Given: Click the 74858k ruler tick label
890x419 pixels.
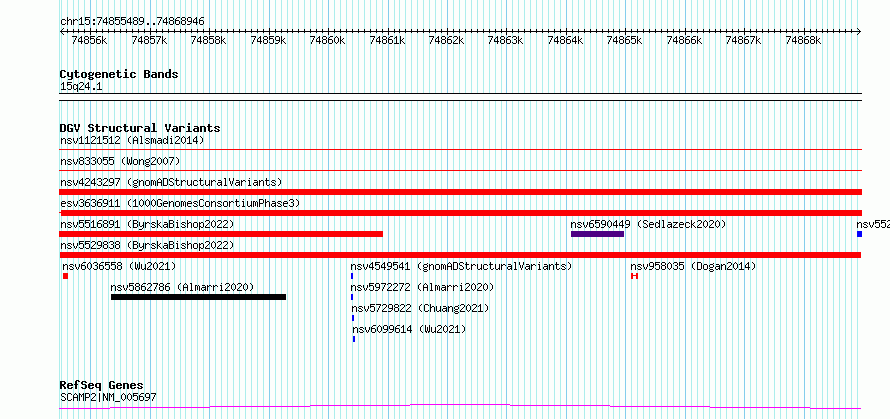Looking at the screenshot, I should (x=208, y=40).
